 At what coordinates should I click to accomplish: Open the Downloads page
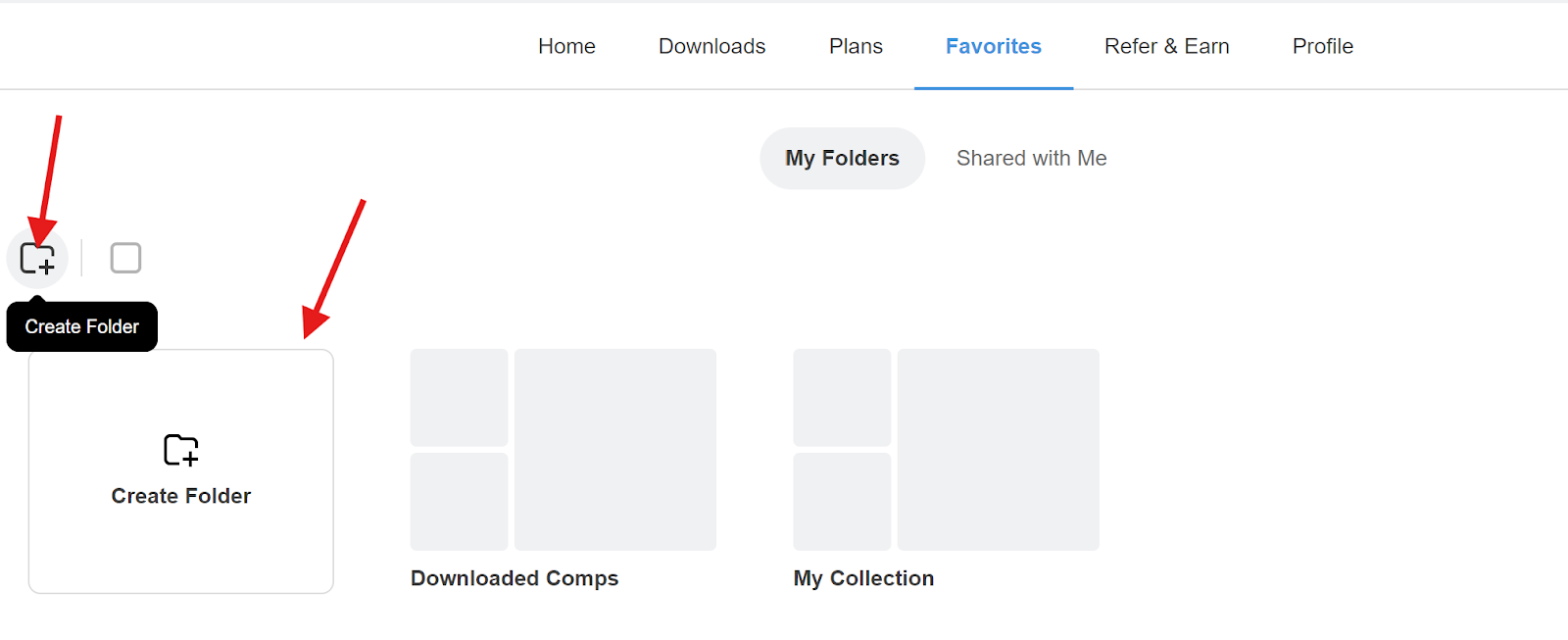click(x=711, y=45)
